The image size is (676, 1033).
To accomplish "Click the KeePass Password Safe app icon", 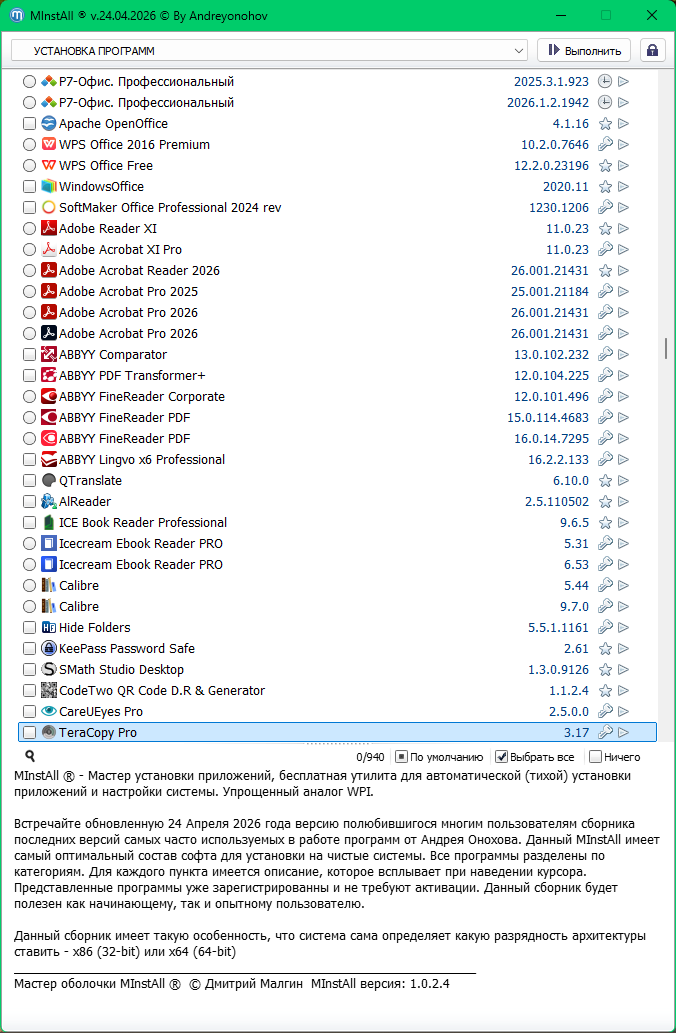I will pyautogui.click(x=49, y=649).
